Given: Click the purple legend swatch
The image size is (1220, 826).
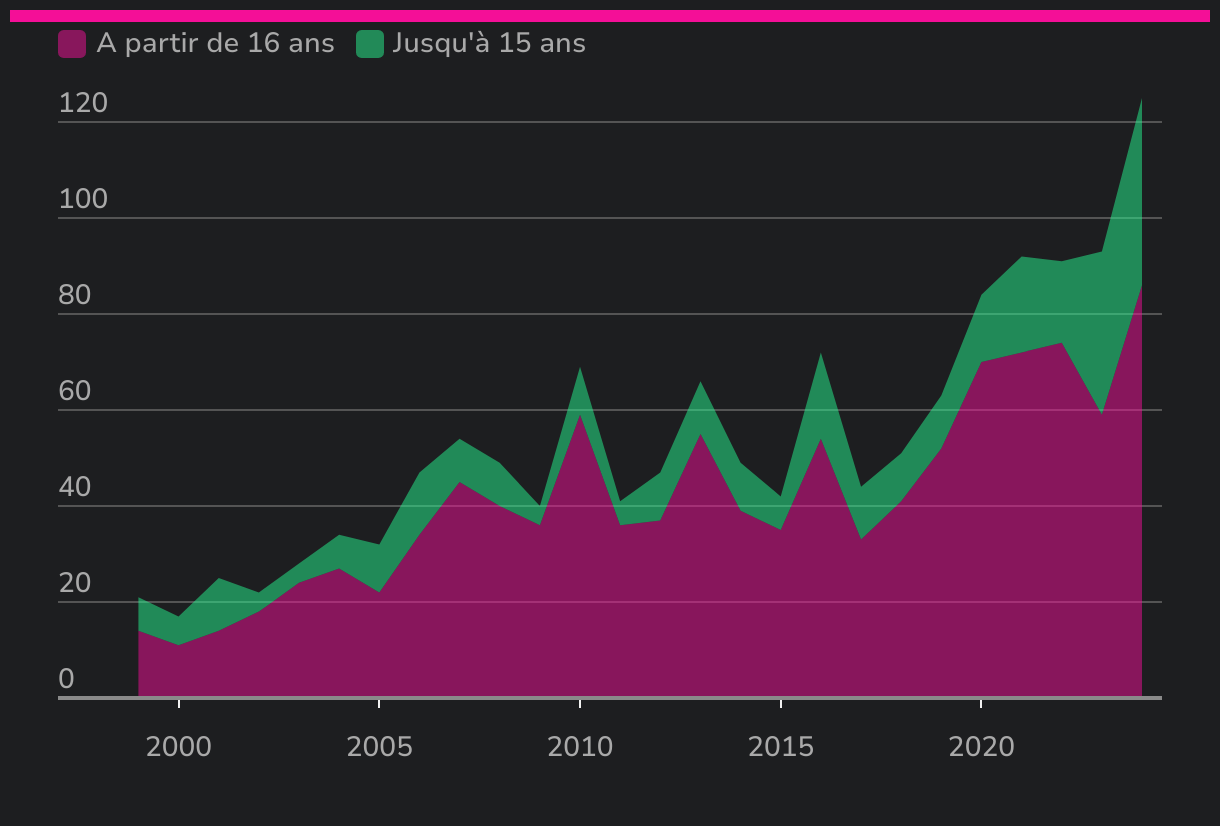Looking at the screenshot, I should click(x=72, y=44).
